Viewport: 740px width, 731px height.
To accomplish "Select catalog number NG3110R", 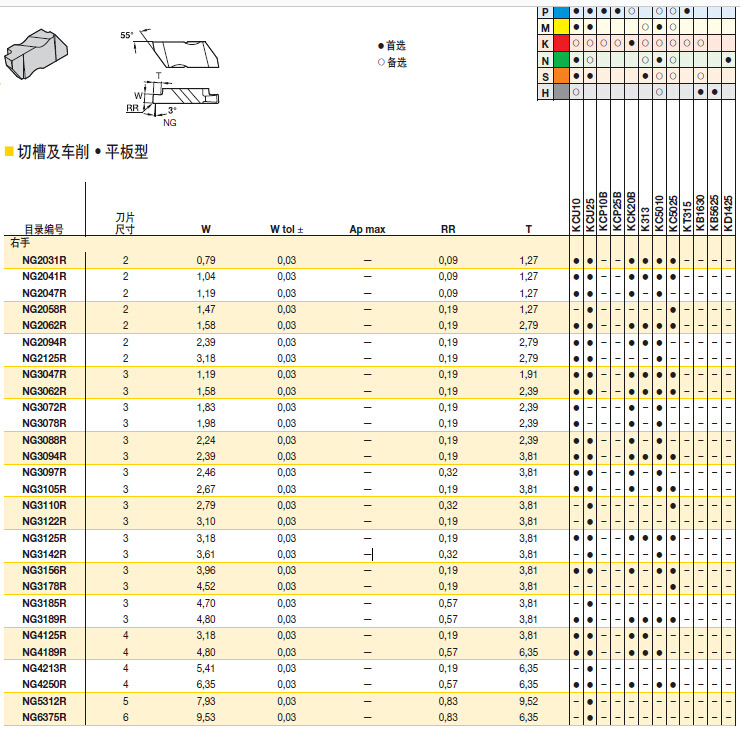I will tap(44, 505).
